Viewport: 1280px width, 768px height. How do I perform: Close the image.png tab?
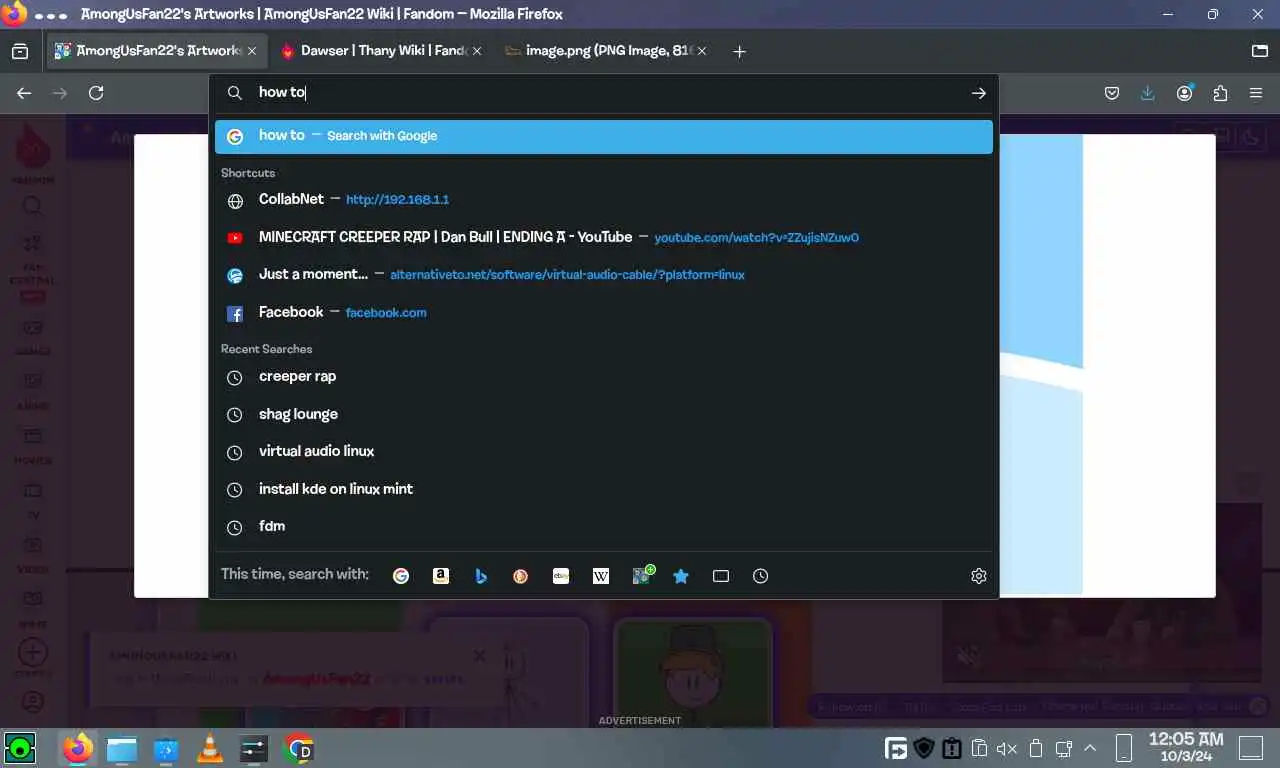tap(702, 51)
